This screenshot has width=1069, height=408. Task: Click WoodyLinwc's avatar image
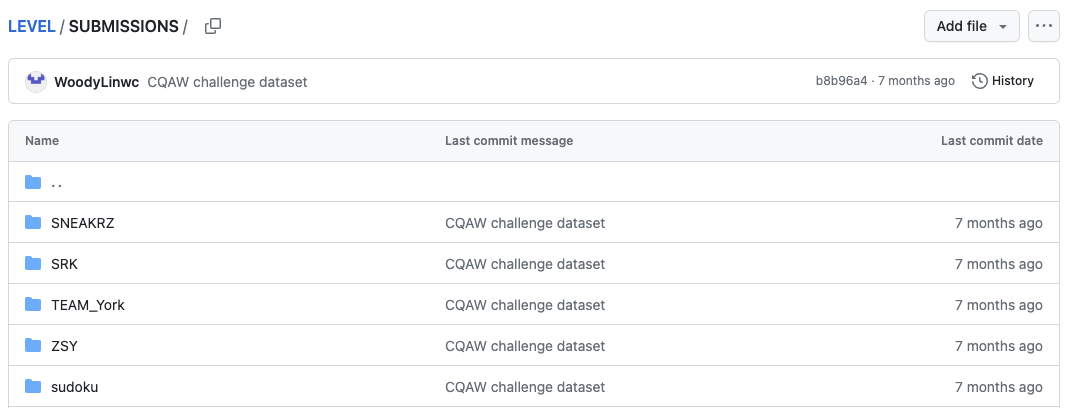point(36,82)
